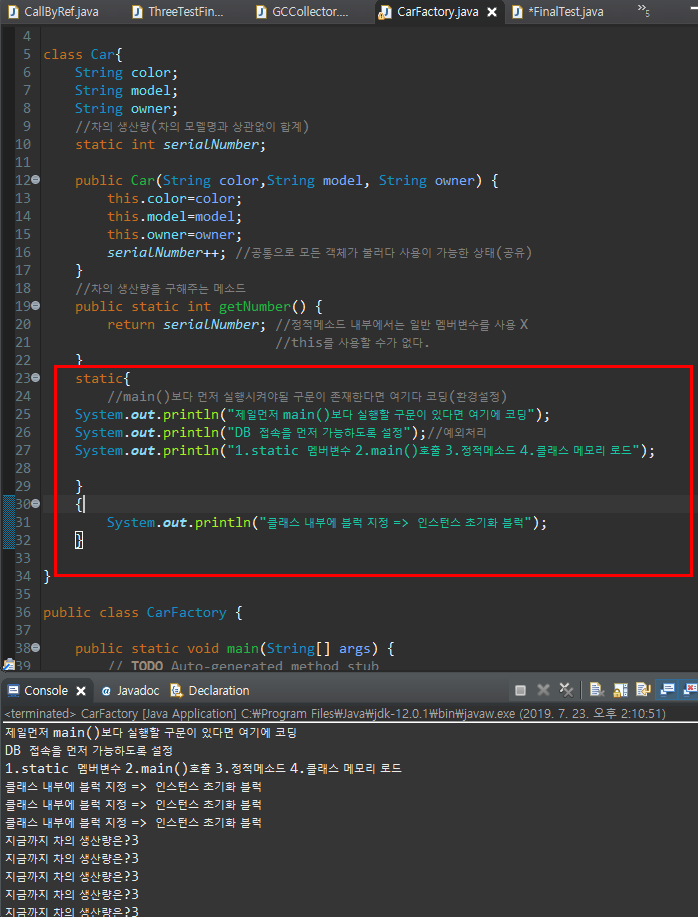Click the closing brace on line 32
The image size is (698, 917).
[79, 540]
